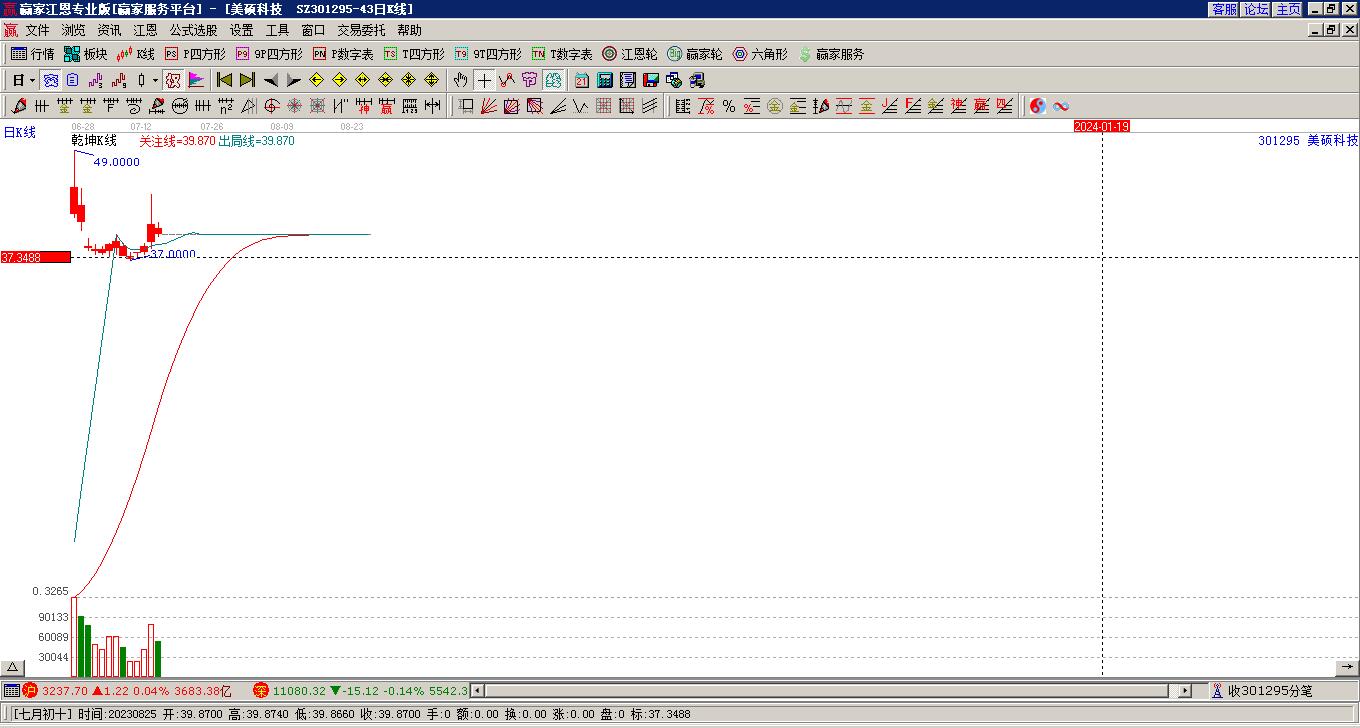Image resolution: width=1360 pixels, height=728 pixels.
Task: Open the 公式选股 menu
Action: click(x=193, y=31)
